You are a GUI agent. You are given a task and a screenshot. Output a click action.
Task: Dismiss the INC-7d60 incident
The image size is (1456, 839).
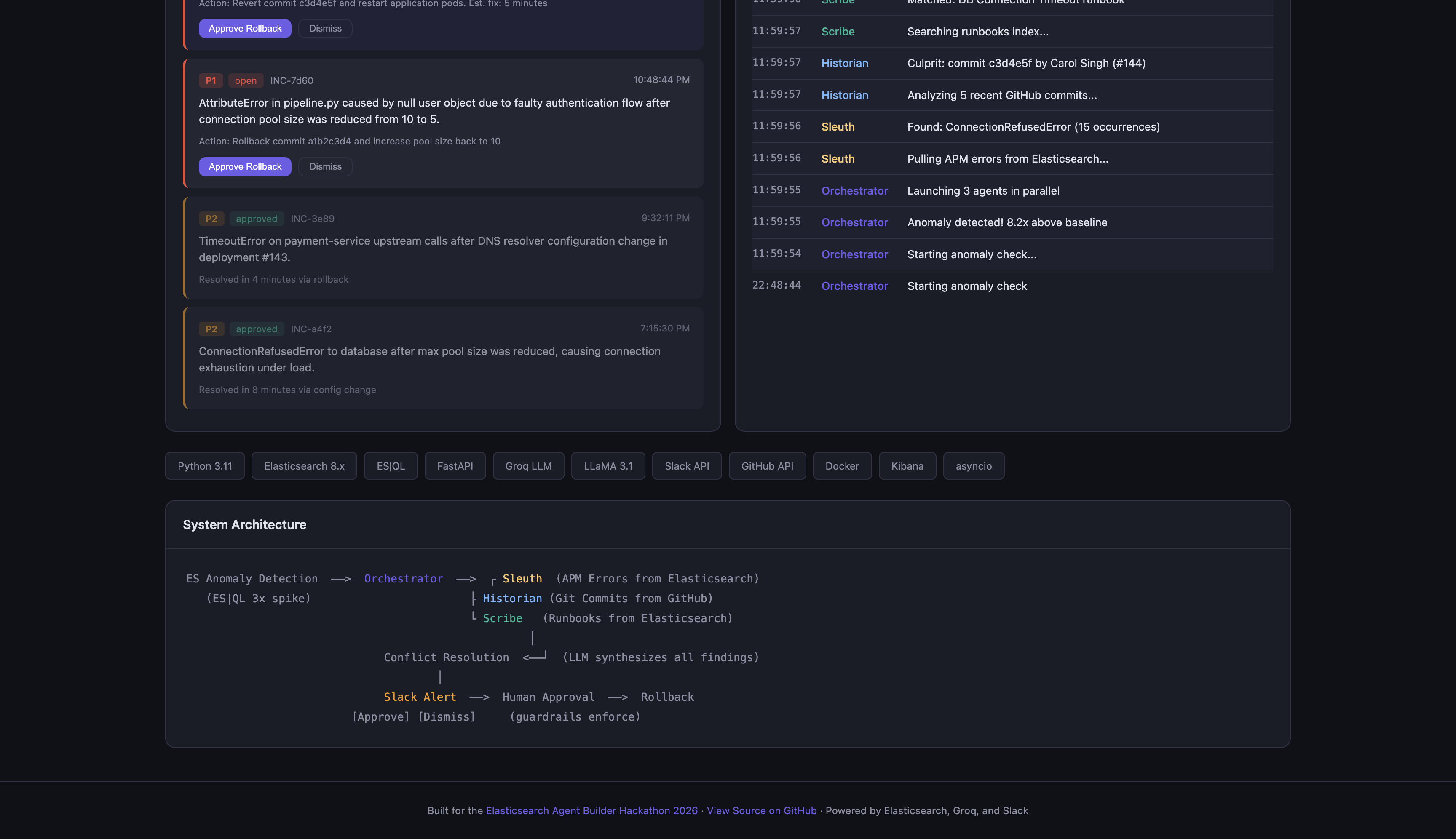(325, 166)
